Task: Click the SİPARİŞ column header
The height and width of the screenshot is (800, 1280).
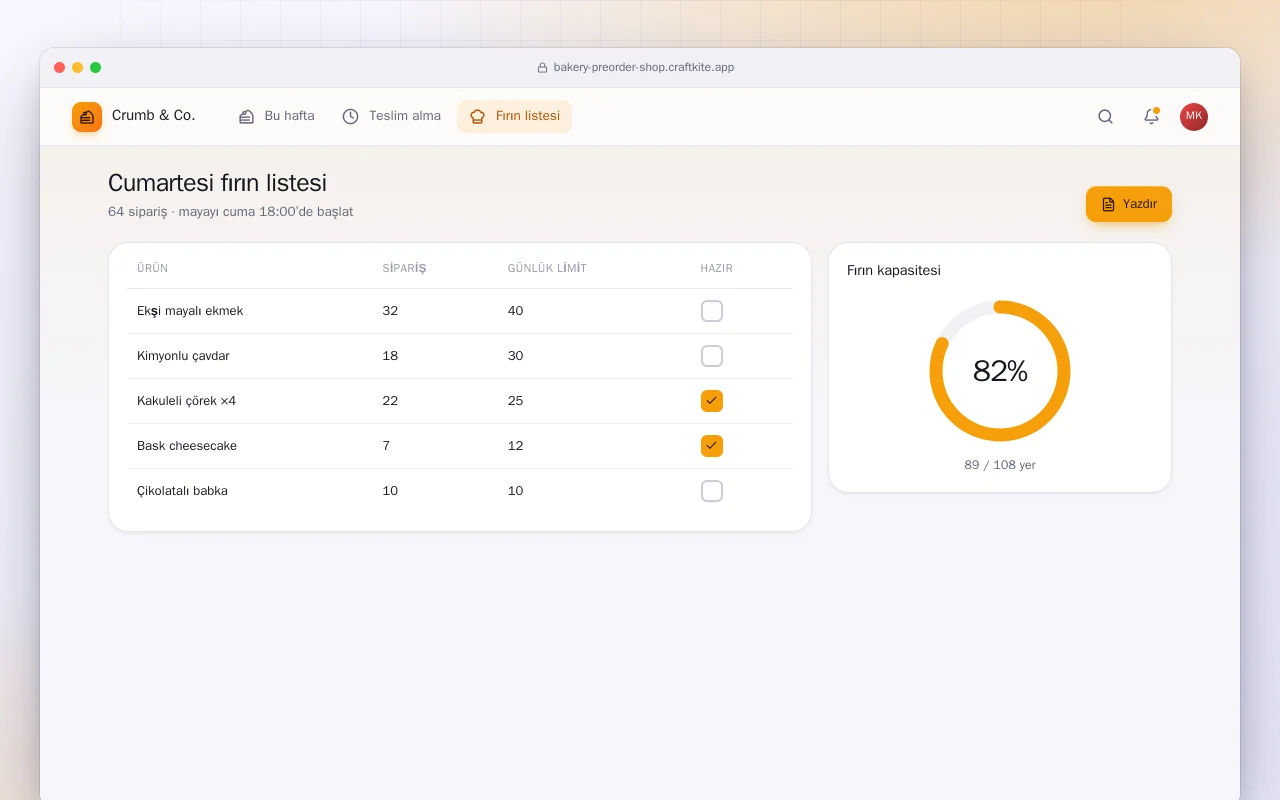Action: point(404,269)
